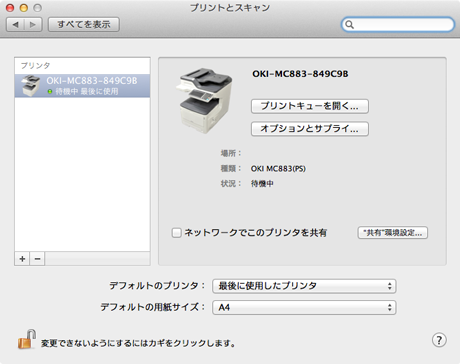The height and width of the screenshot is (364, 460).
Task: Open help with the question mark button
Action: pos(439,340)
